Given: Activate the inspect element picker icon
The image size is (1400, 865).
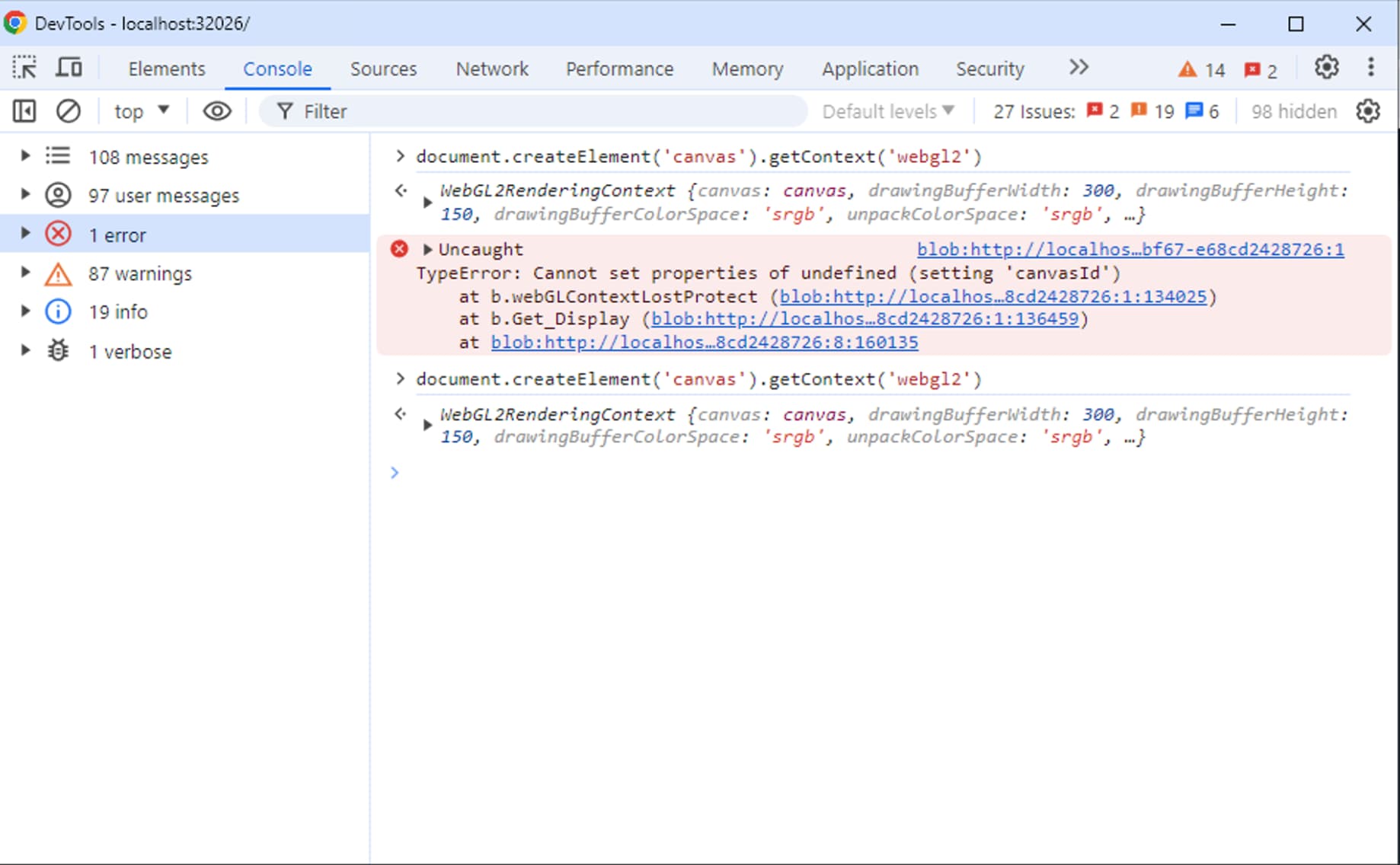Looking at the screenshot, I should coord(24,68).
